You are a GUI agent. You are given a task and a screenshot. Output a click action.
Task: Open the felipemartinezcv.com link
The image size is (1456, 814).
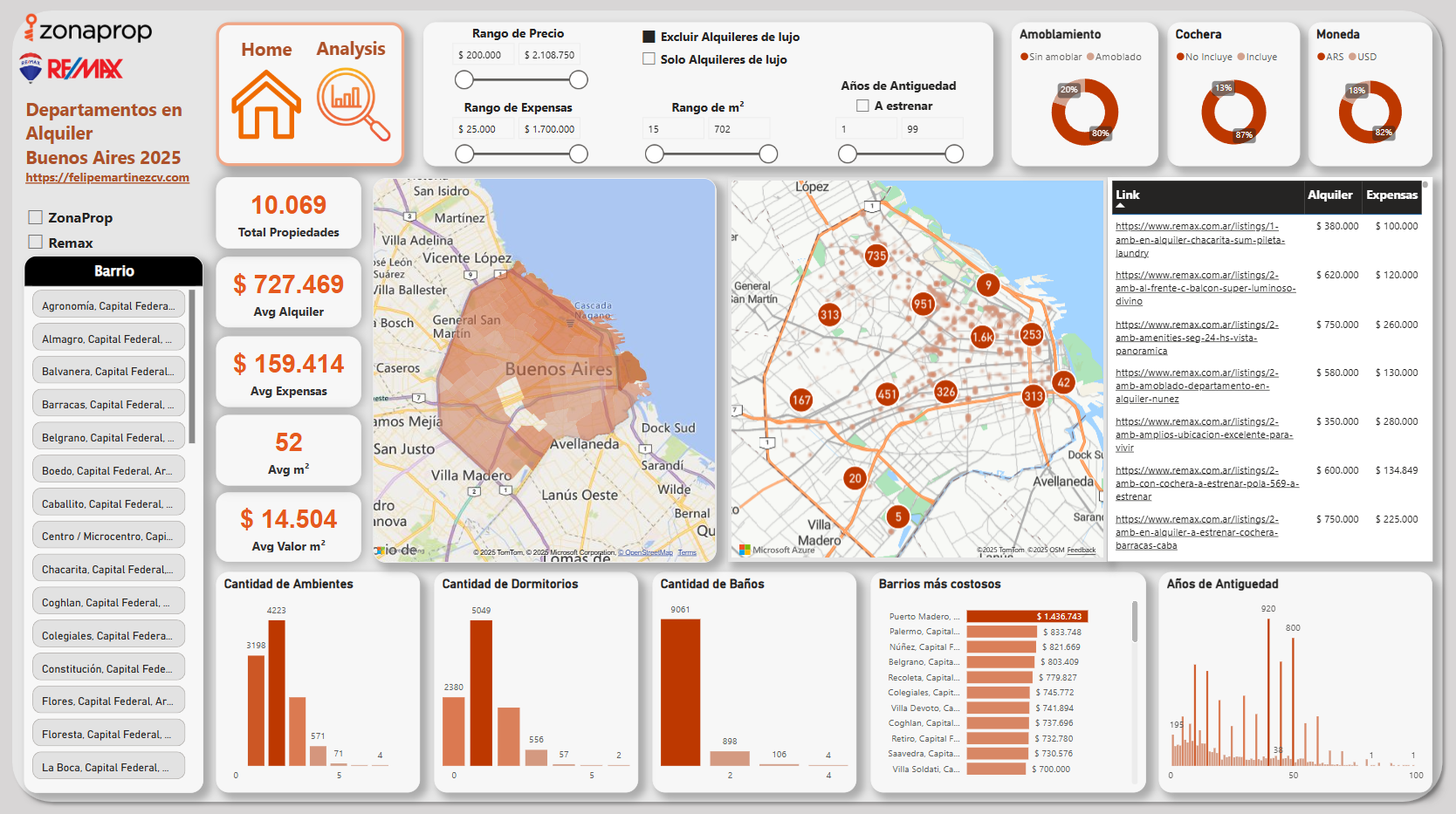tap(107, 177)
